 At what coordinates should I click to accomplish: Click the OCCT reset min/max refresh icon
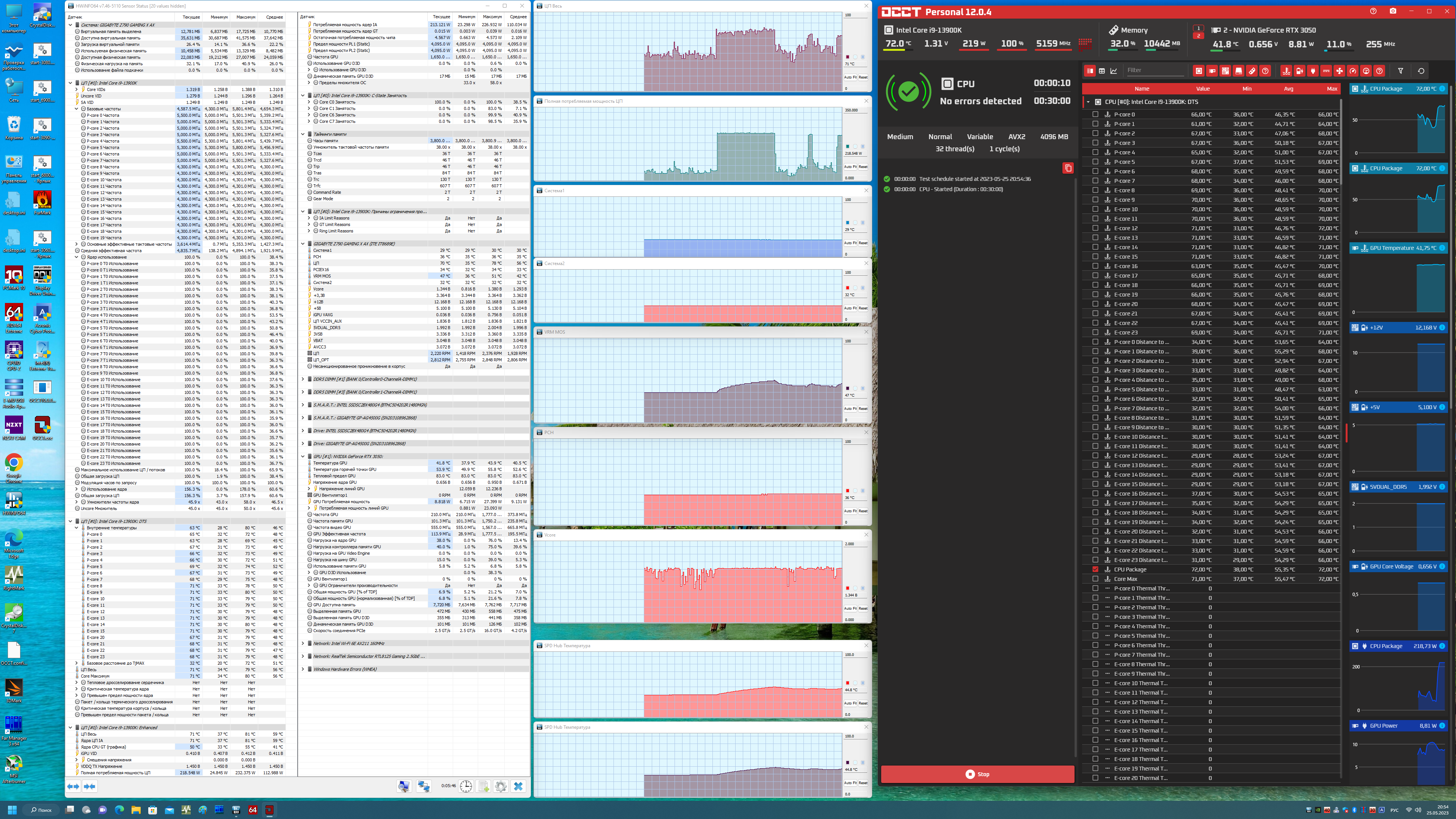(x=1421, y=71)
